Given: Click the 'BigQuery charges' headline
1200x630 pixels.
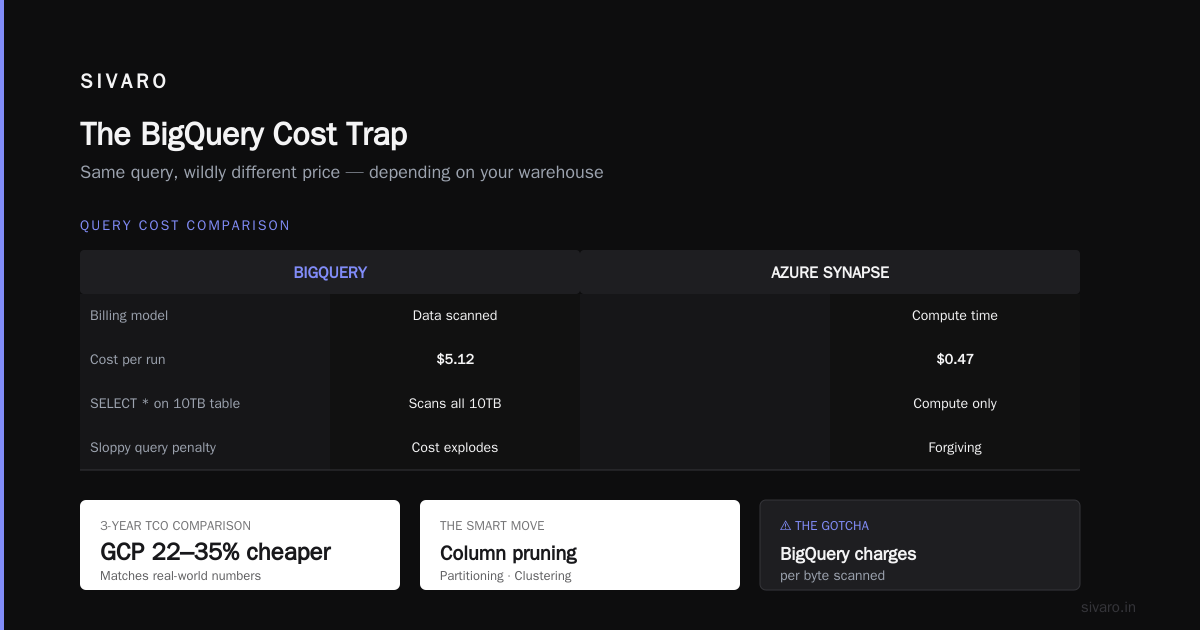Looking at the screenshot, I should [848, 553].
